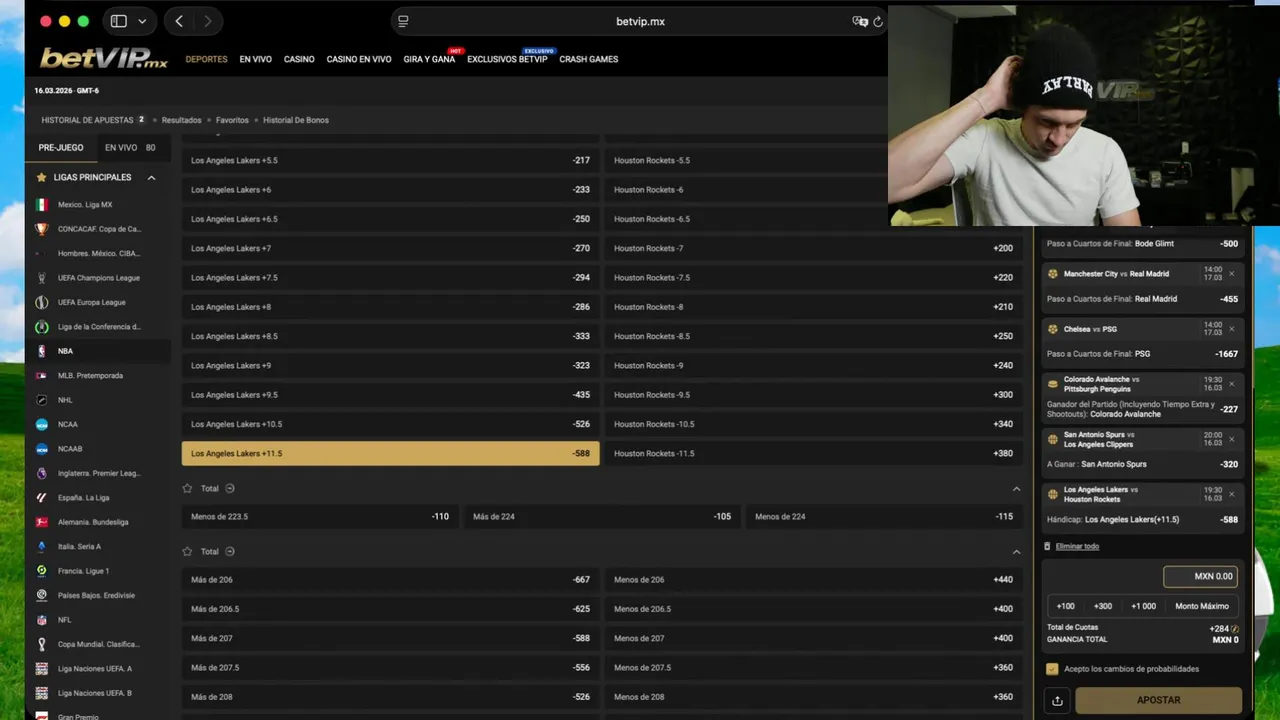Click the page reader icon in address bar
This screenshot has height=720, width=1280.
(403, 21)
